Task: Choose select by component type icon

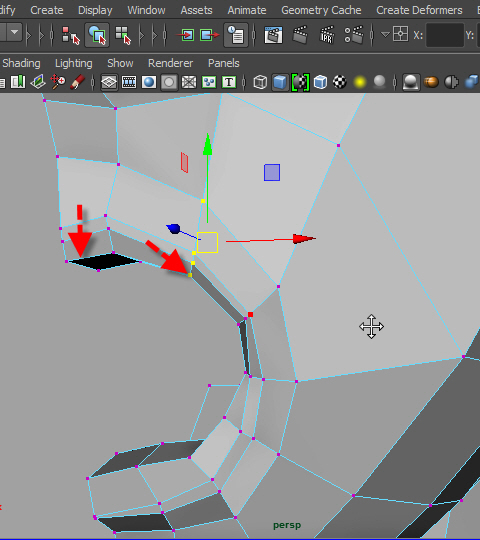Action: click(x=123, y=35)
